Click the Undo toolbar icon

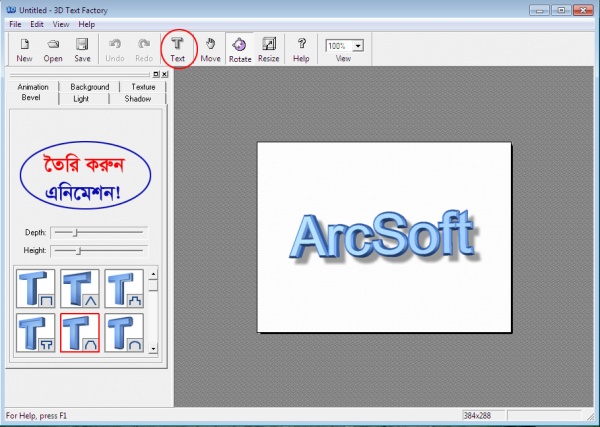(114, 50)
